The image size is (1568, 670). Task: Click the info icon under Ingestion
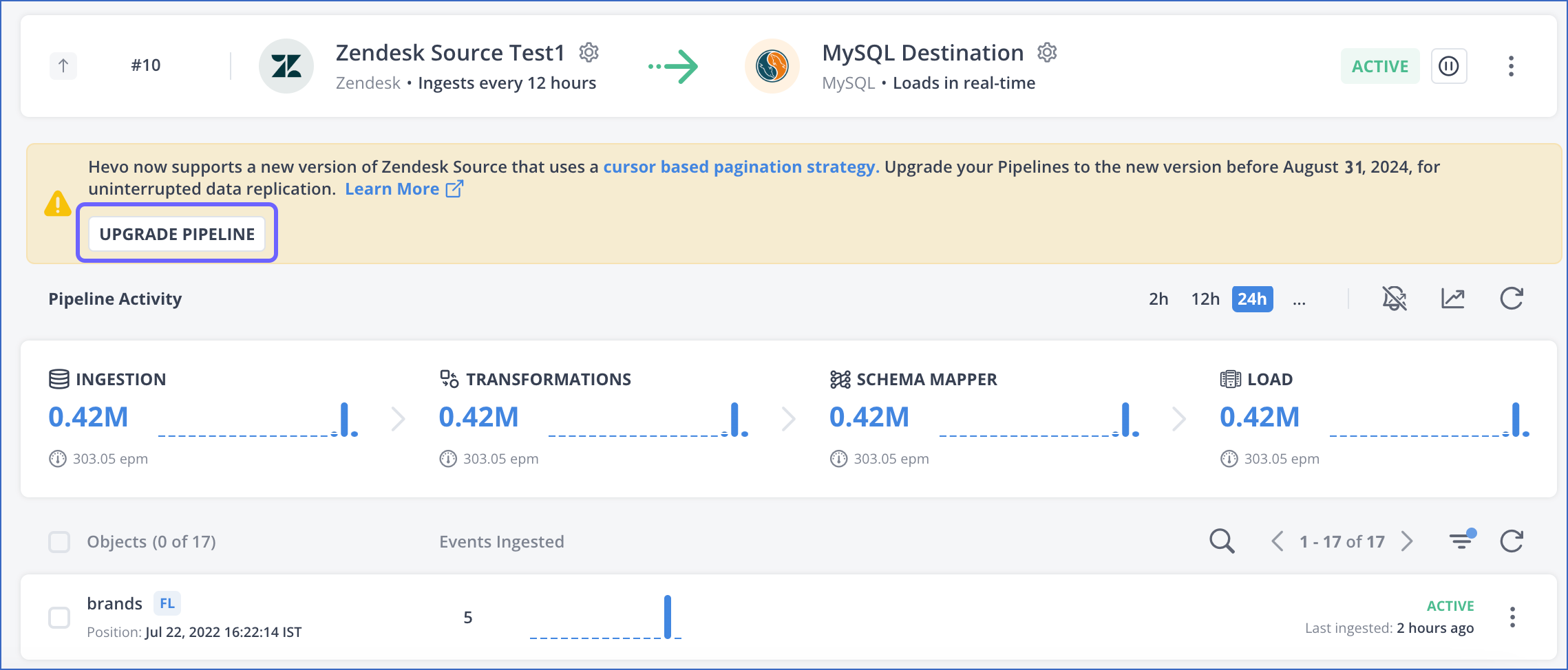coord(58,458)
